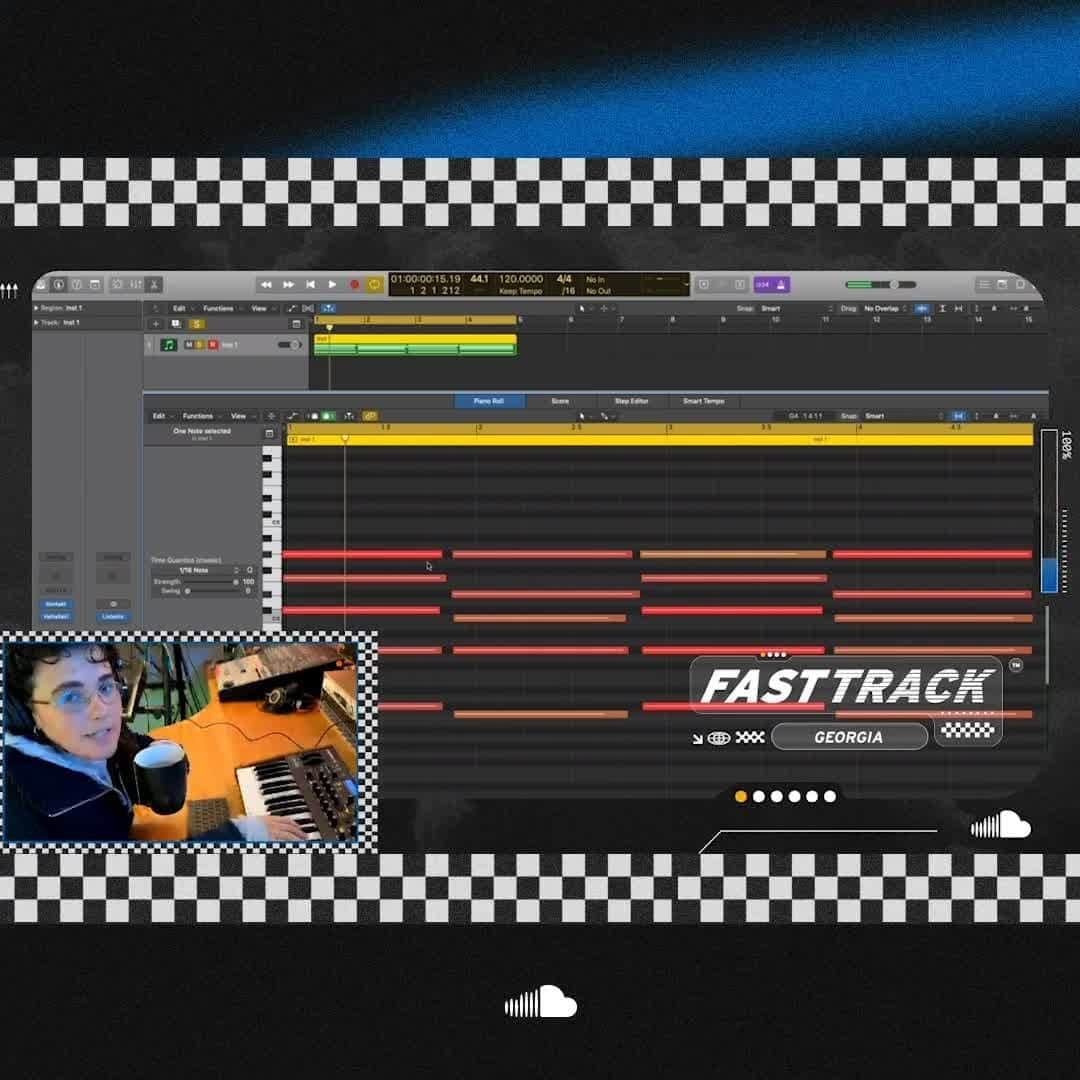Screen dimensions: 1080x1080
Task: Toggle automation display in tracks area
Action: point(291,309)
